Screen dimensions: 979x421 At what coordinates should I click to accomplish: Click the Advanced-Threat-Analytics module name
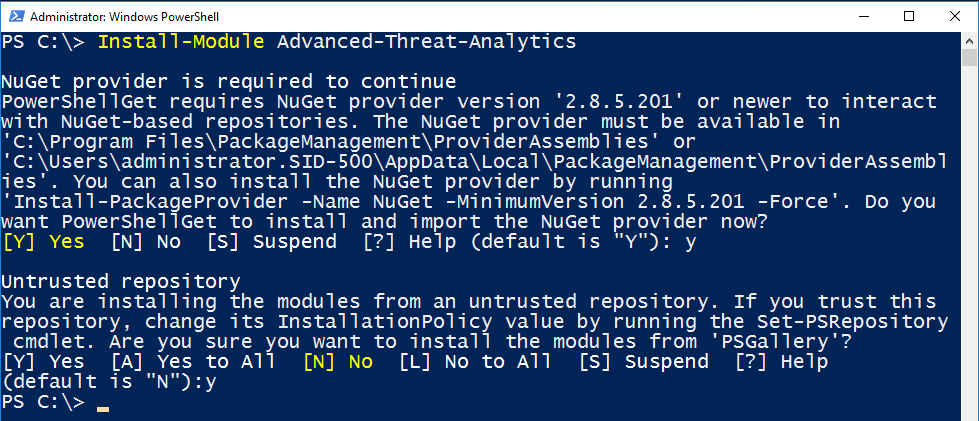point(426,42)
